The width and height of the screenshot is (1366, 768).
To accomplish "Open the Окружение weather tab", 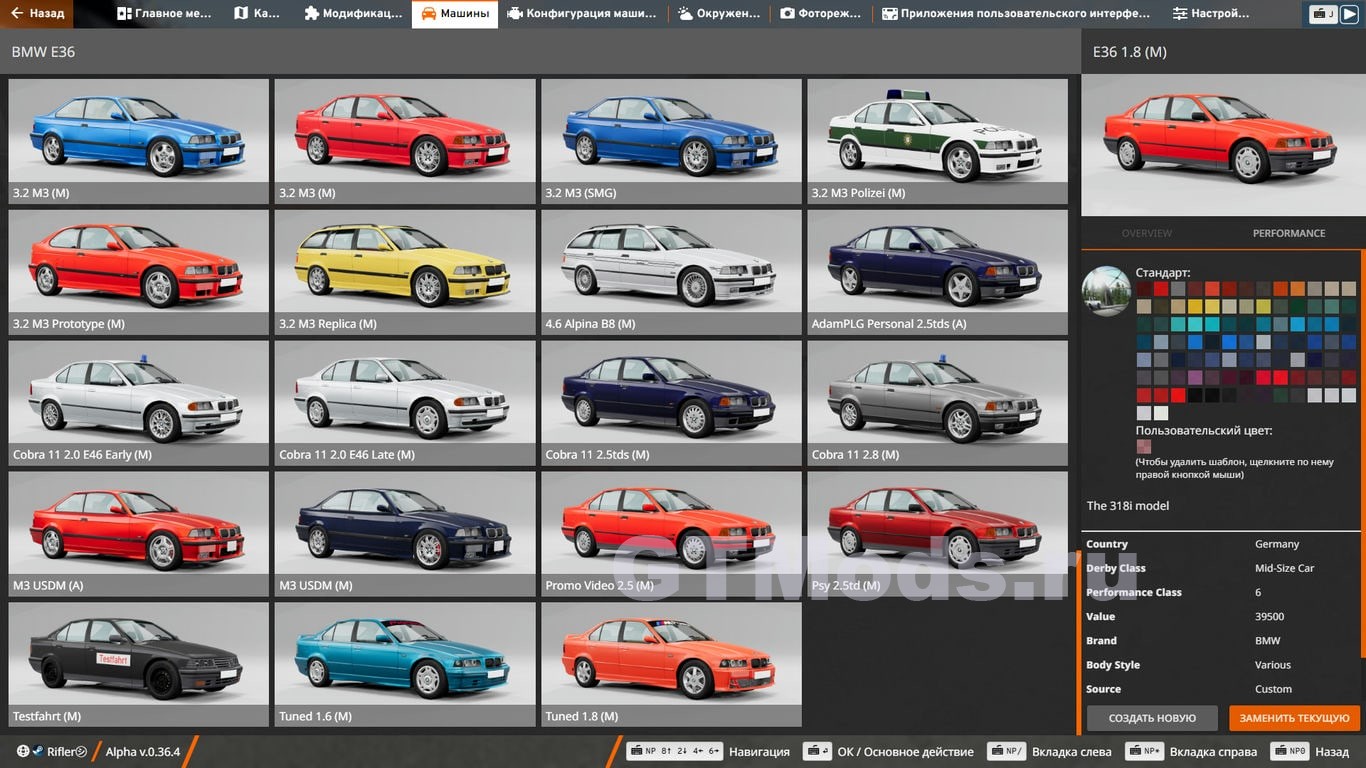I will pyautogui.click(x=720, y=14).
